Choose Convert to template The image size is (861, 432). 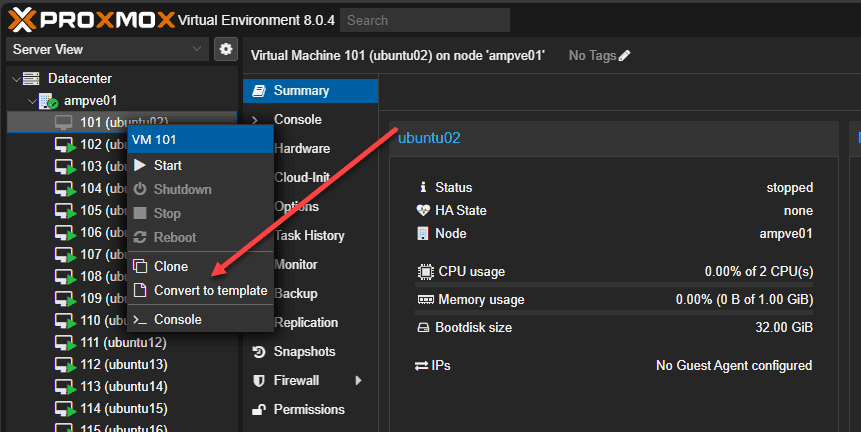[x=200, y=290]
